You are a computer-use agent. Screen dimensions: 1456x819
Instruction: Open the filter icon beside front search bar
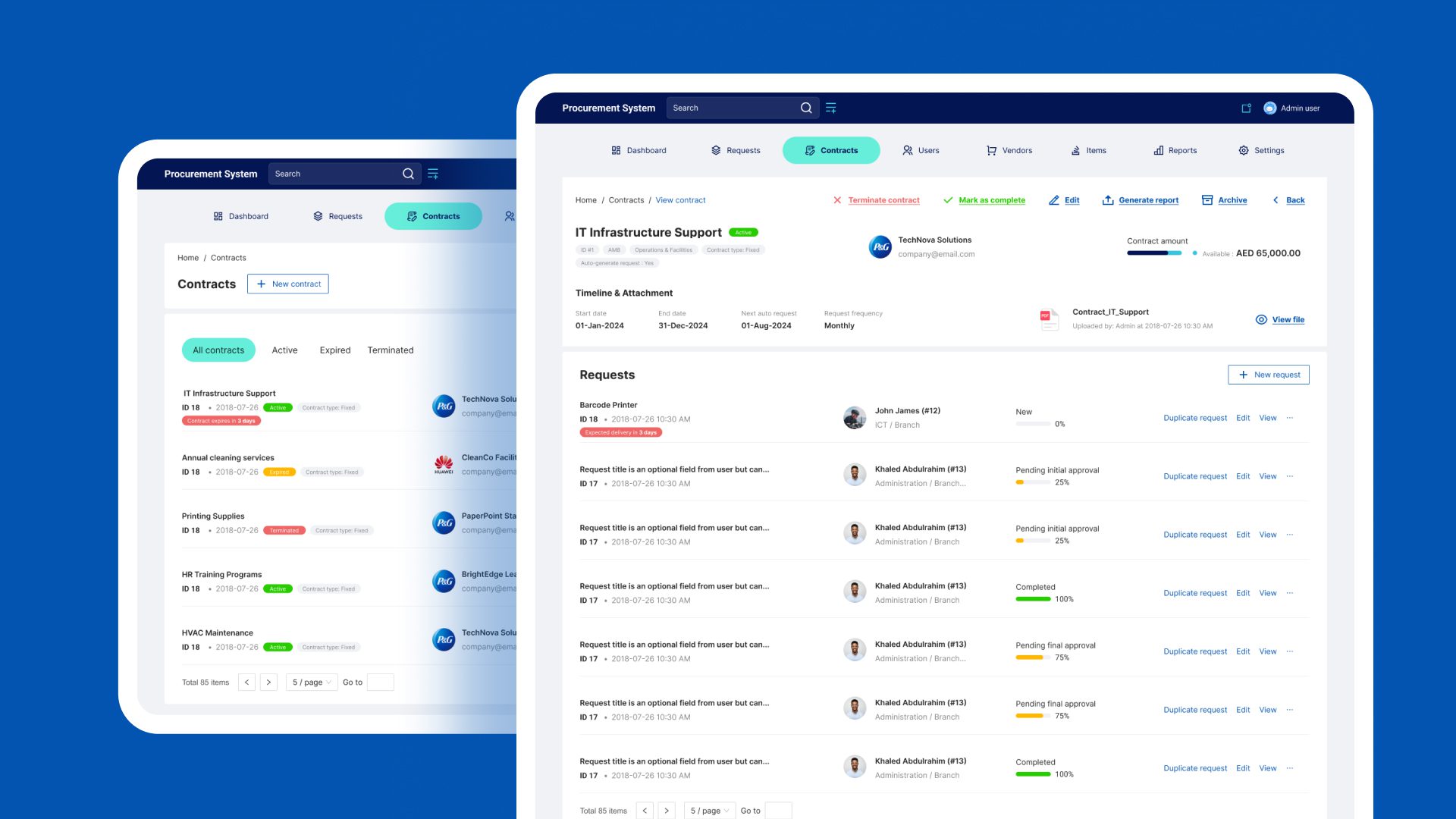[x=831, y=108]
